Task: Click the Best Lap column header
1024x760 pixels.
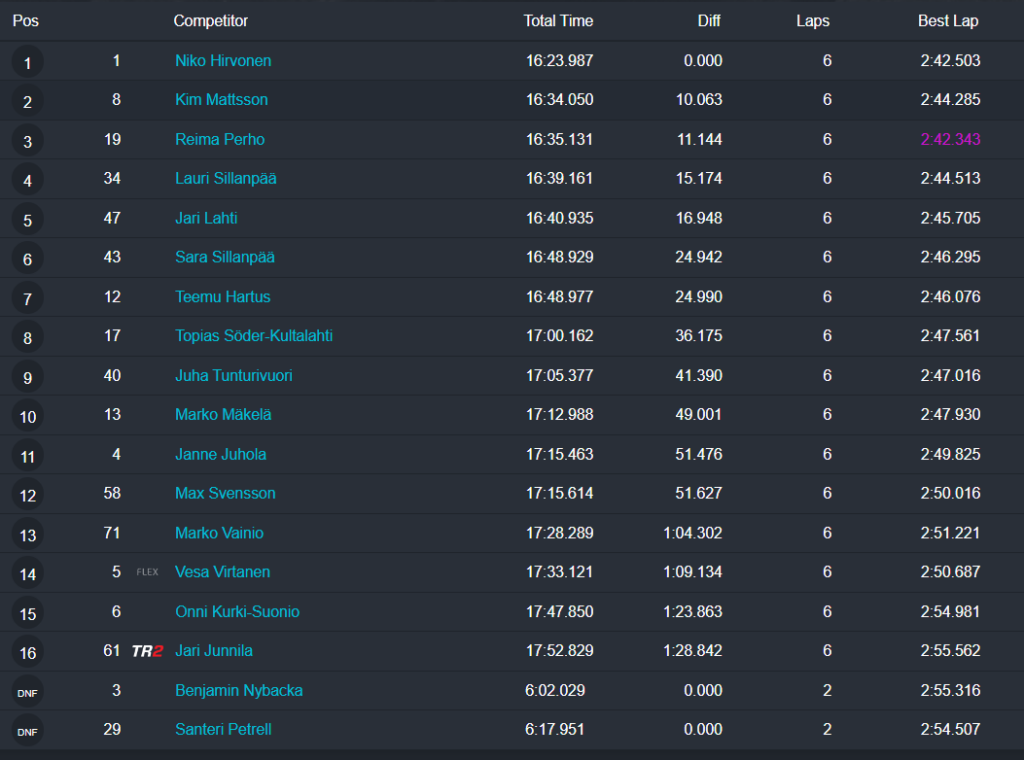Action: pos(948,21)
